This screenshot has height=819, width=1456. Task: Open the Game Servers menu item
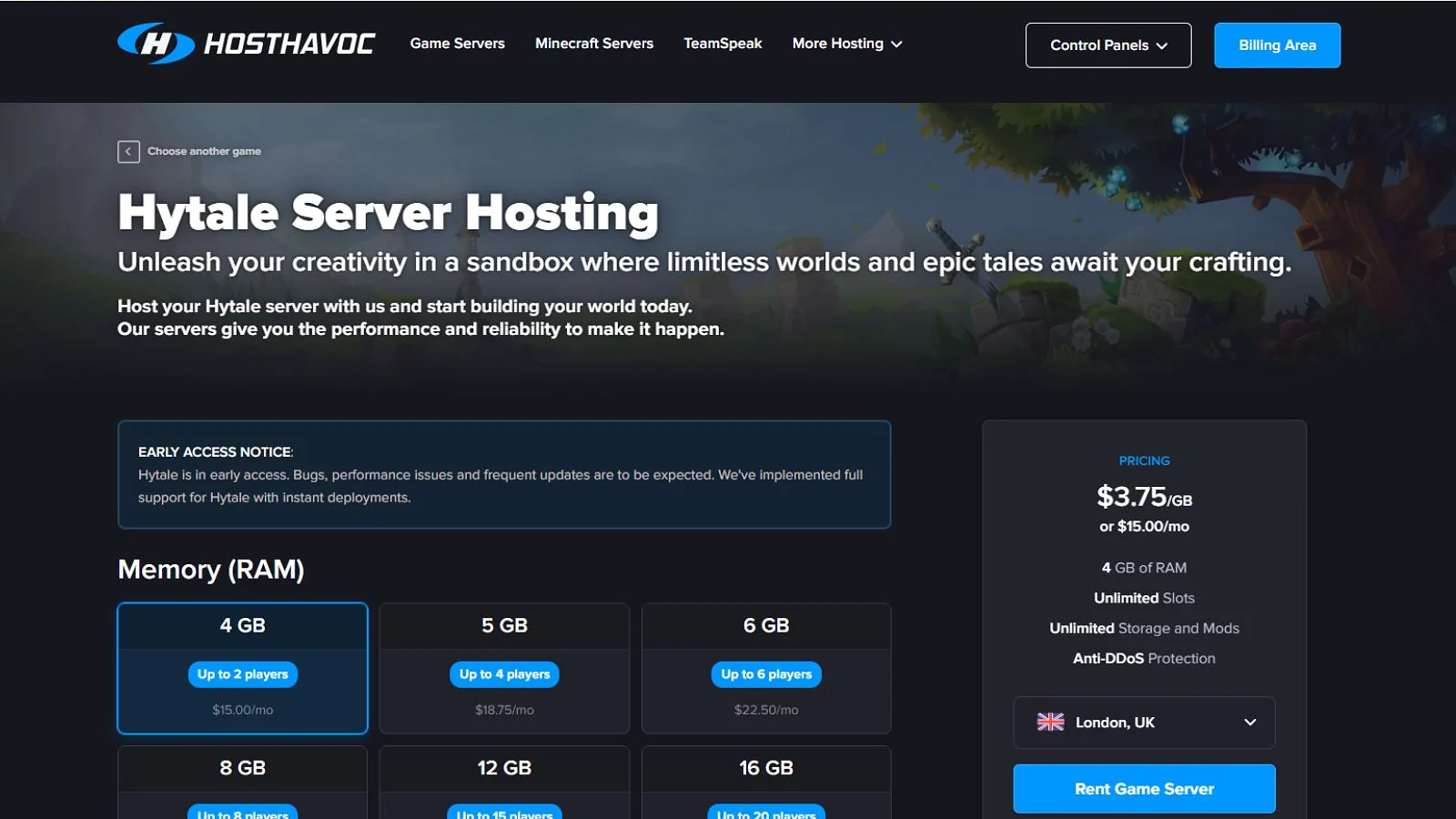click(x=457, y=43)
